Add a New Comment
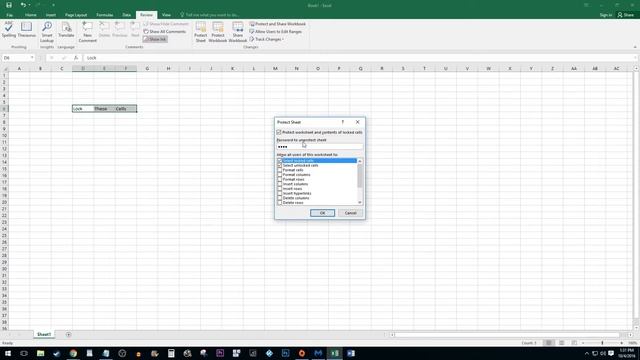 pos(87,32)
